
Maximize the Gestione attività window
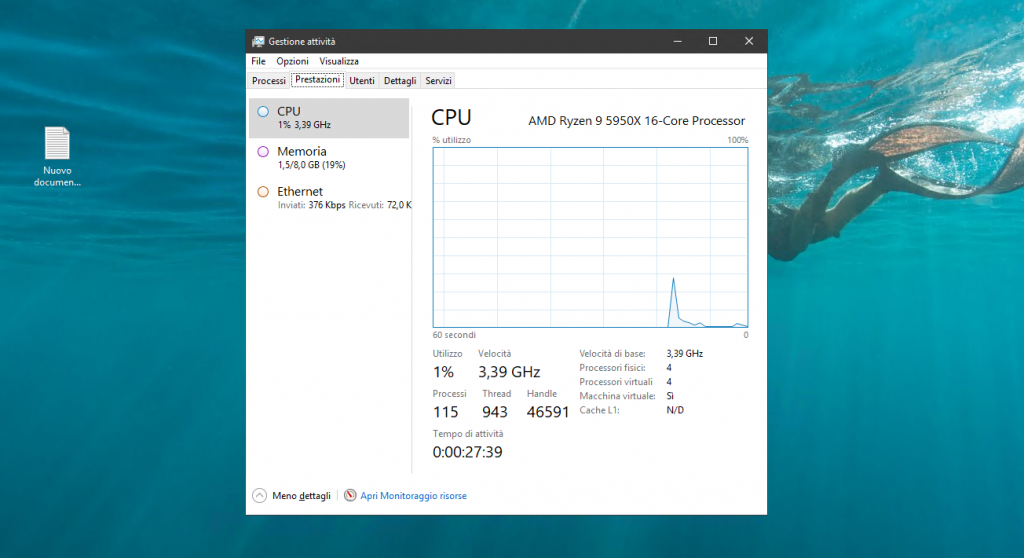(713, 41)
